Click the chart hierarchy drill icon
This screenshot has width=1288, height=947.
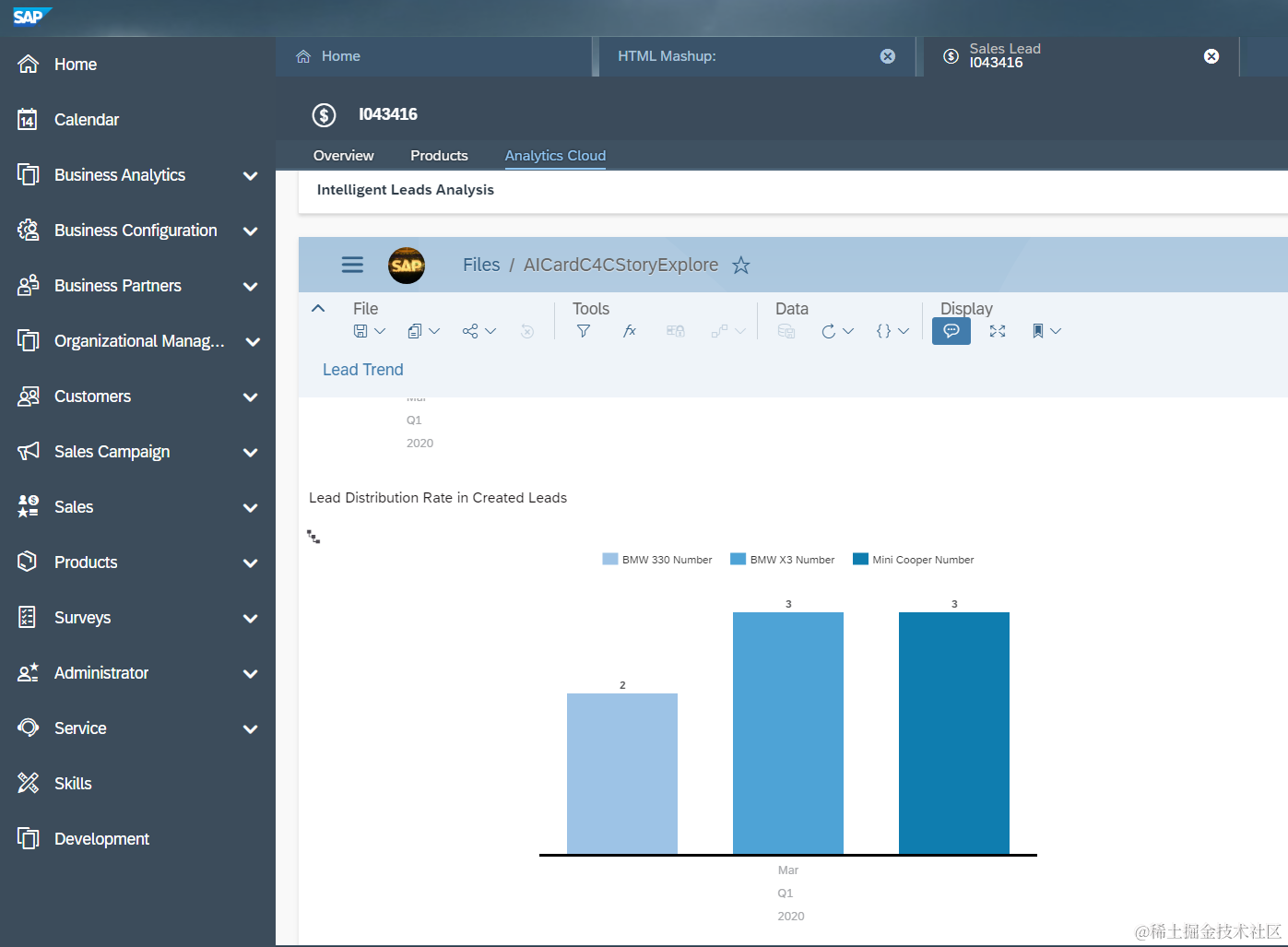click(x=313, y=537)
